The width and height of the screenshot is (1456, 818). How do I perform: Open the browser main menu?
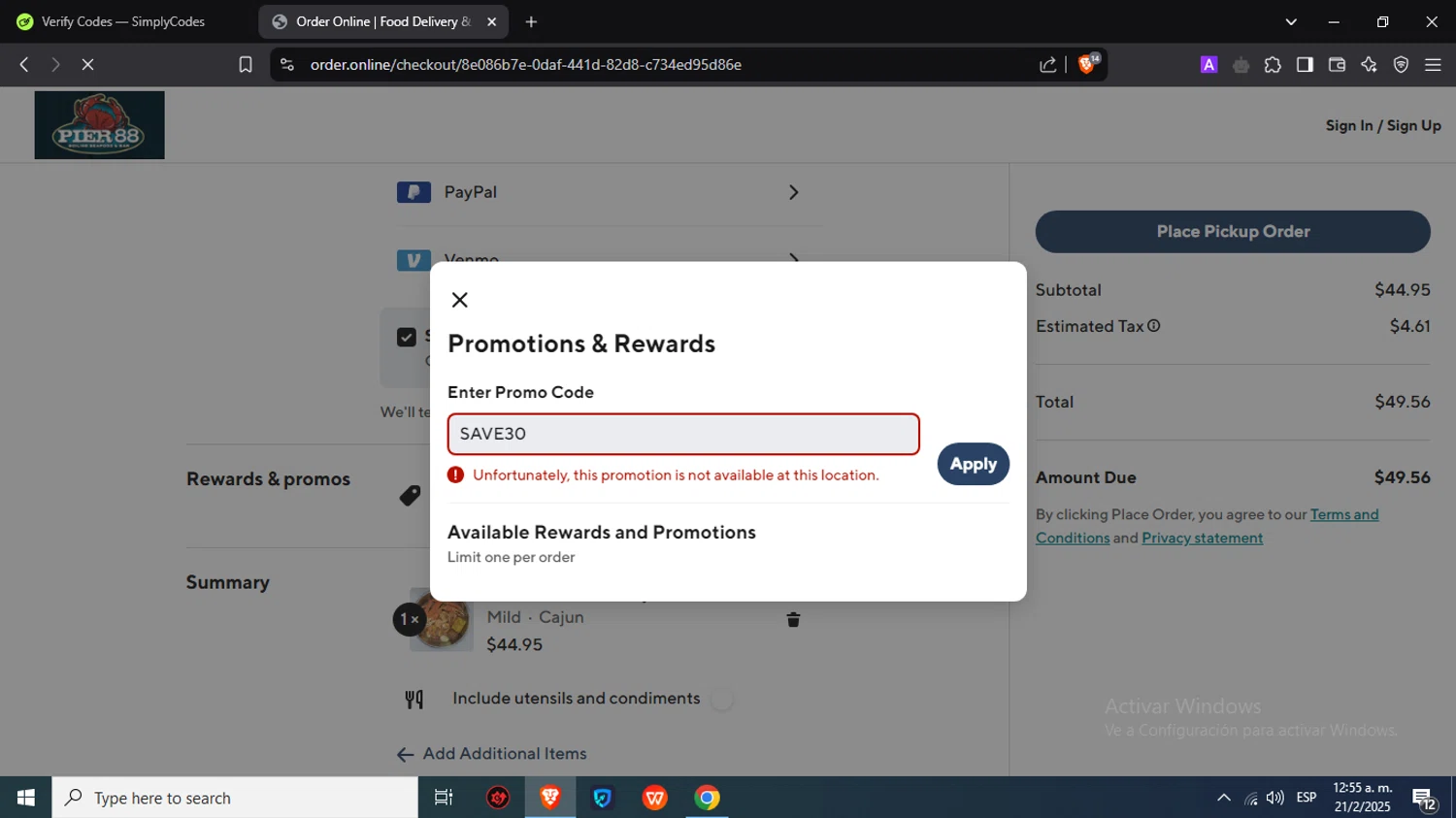click(1433, 64)
